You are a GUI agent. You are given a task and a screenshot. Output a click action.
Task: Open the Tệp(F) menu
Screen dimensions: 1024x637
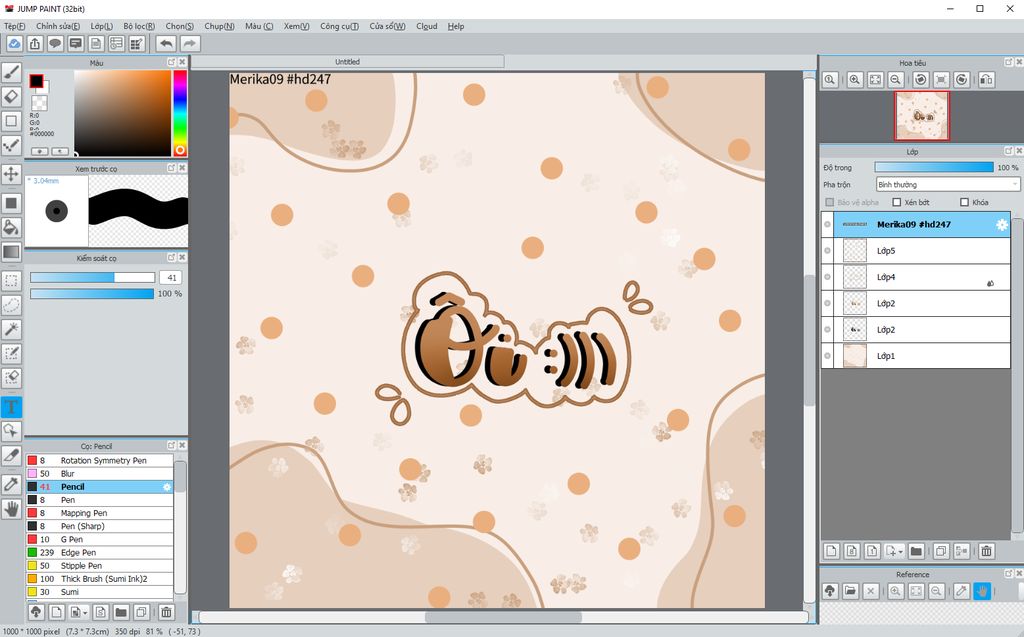14,26
